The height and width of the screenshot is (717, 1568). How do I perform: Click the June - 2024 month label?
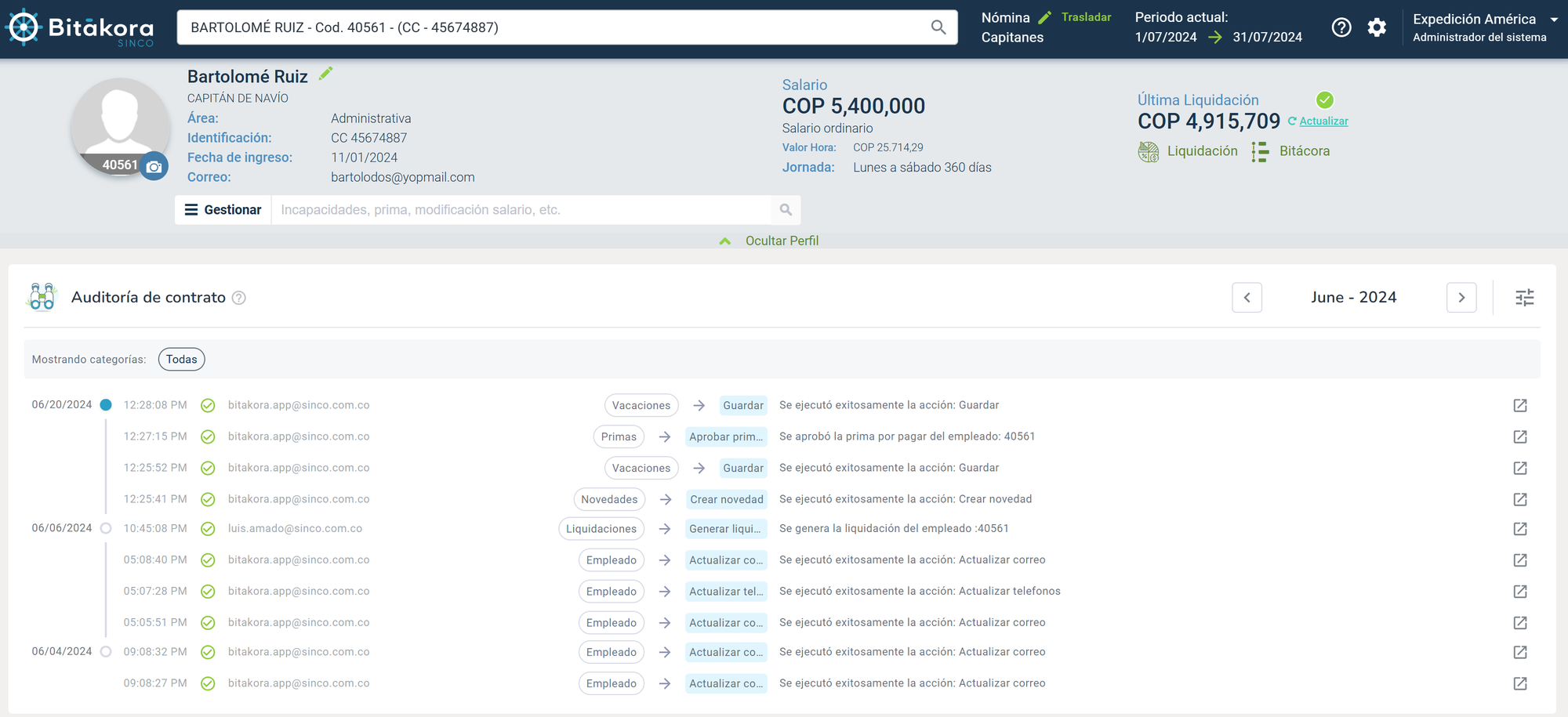(1354, 298)
